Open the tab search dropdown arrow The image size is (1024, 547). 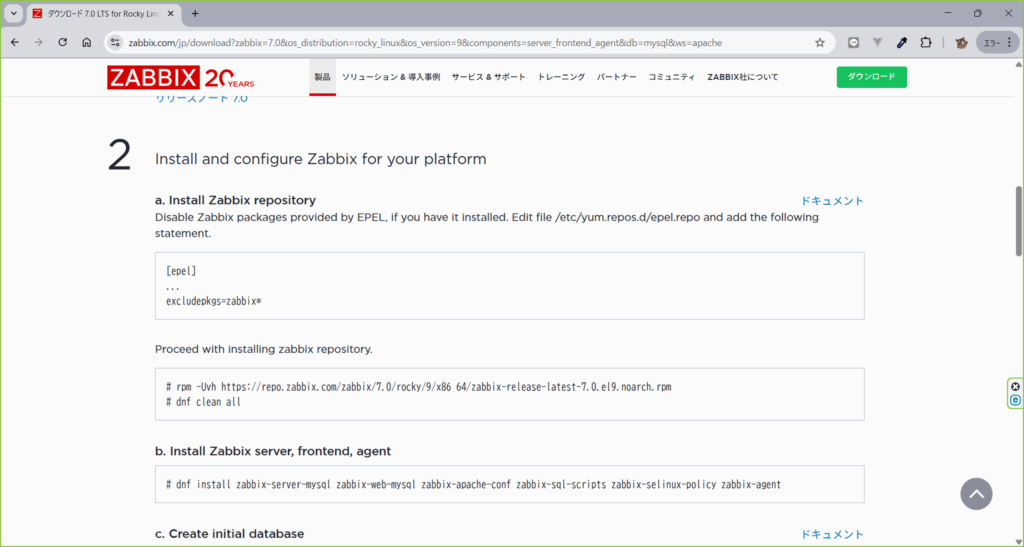pyautogui.click(x=13, y=13)
